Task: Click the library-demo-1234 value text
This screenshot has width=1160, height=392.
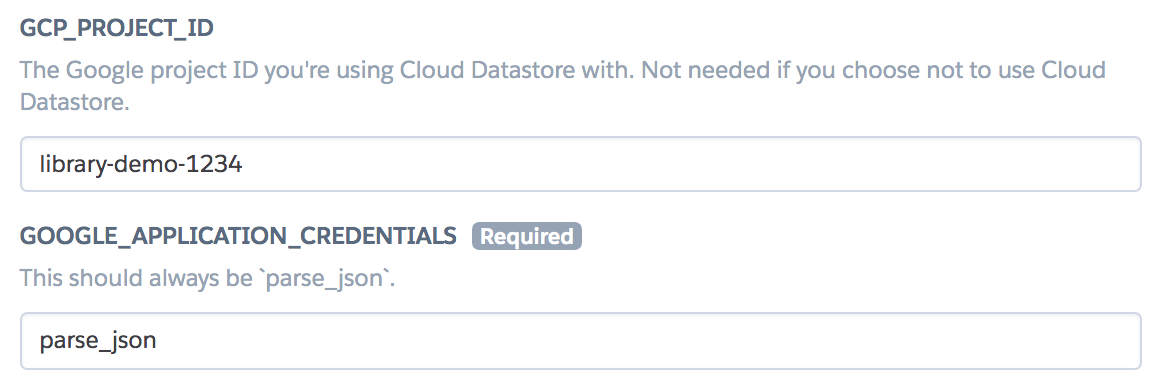Action: coord(141,165)
